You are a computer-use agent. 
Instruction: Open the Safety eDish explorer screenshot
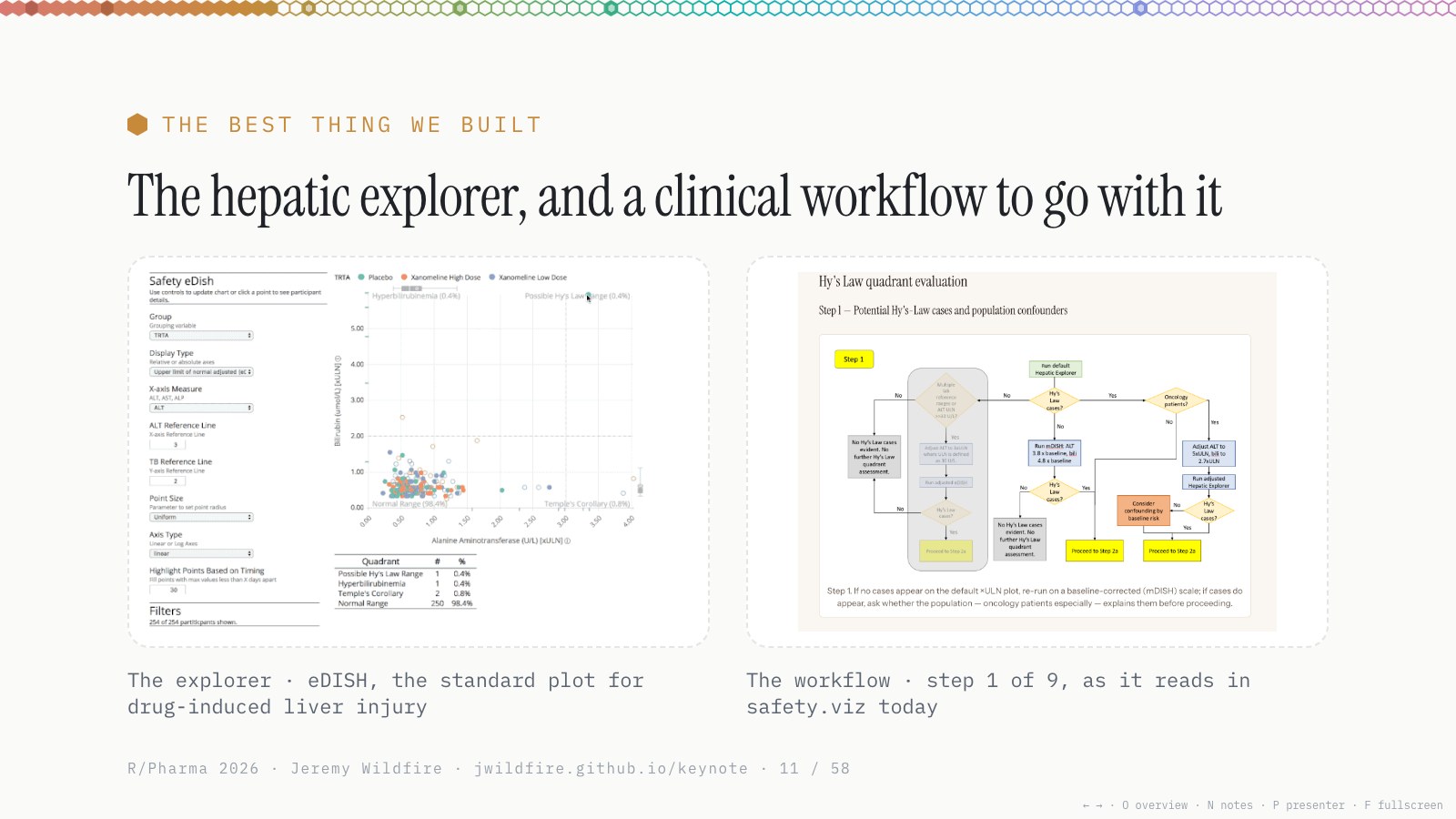point(419,451)
